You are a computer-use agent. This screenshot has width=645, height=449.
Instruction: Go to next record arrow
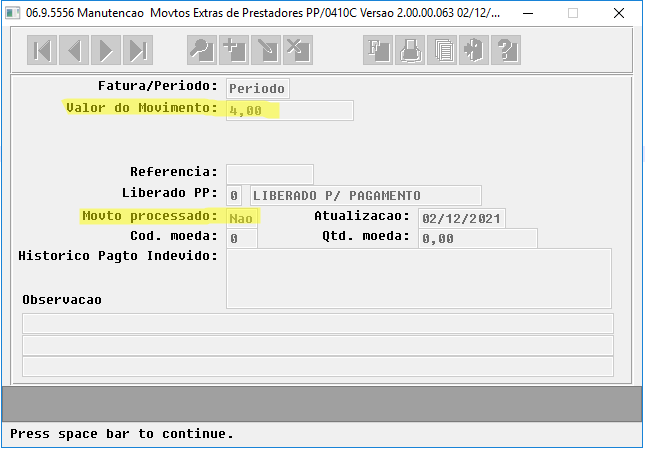(106, 50)
